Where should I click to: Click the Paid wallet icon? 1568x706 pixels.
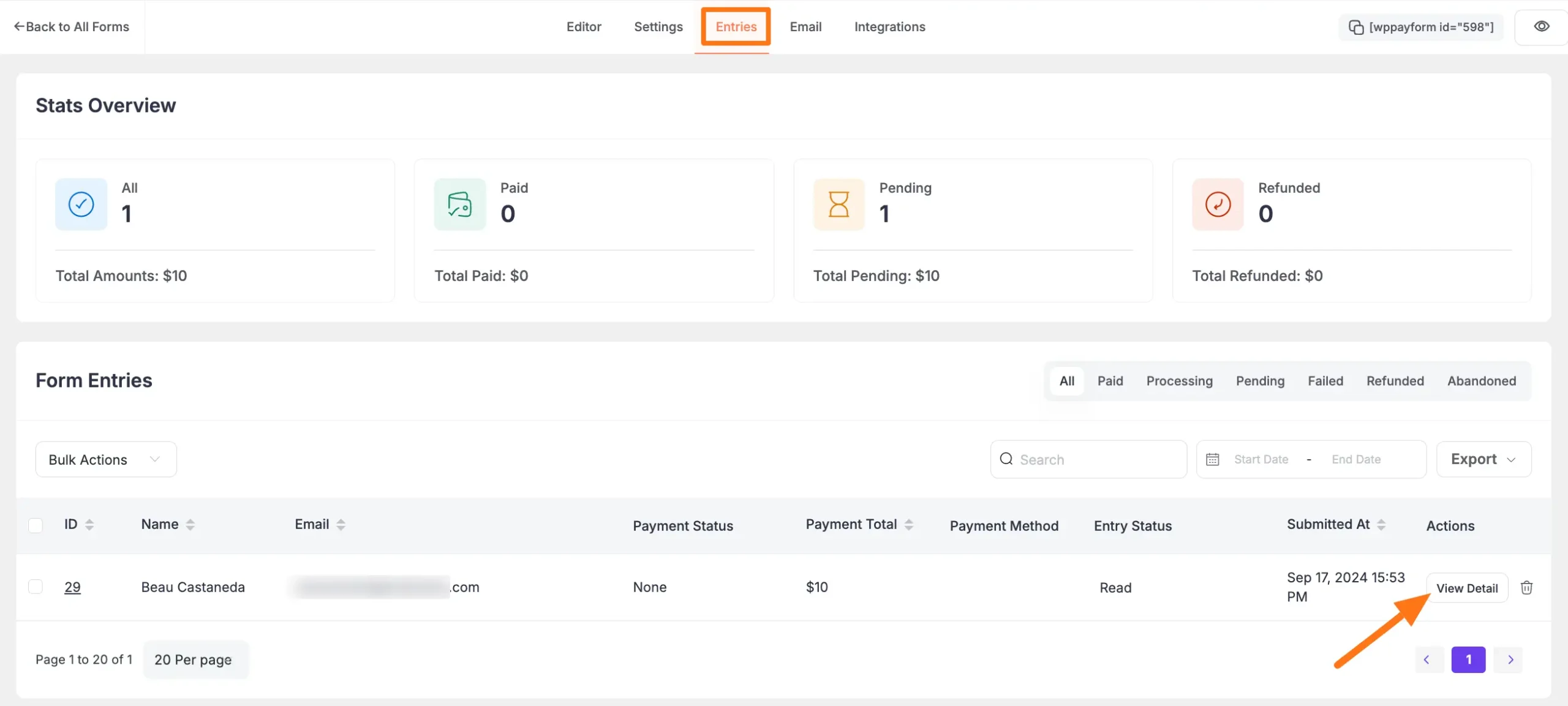(x=459, y=205)
